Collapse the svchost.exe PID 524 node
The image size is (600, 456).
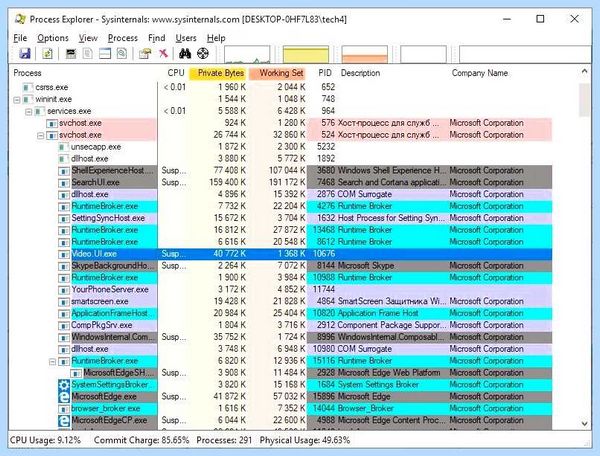click(41, 135)
